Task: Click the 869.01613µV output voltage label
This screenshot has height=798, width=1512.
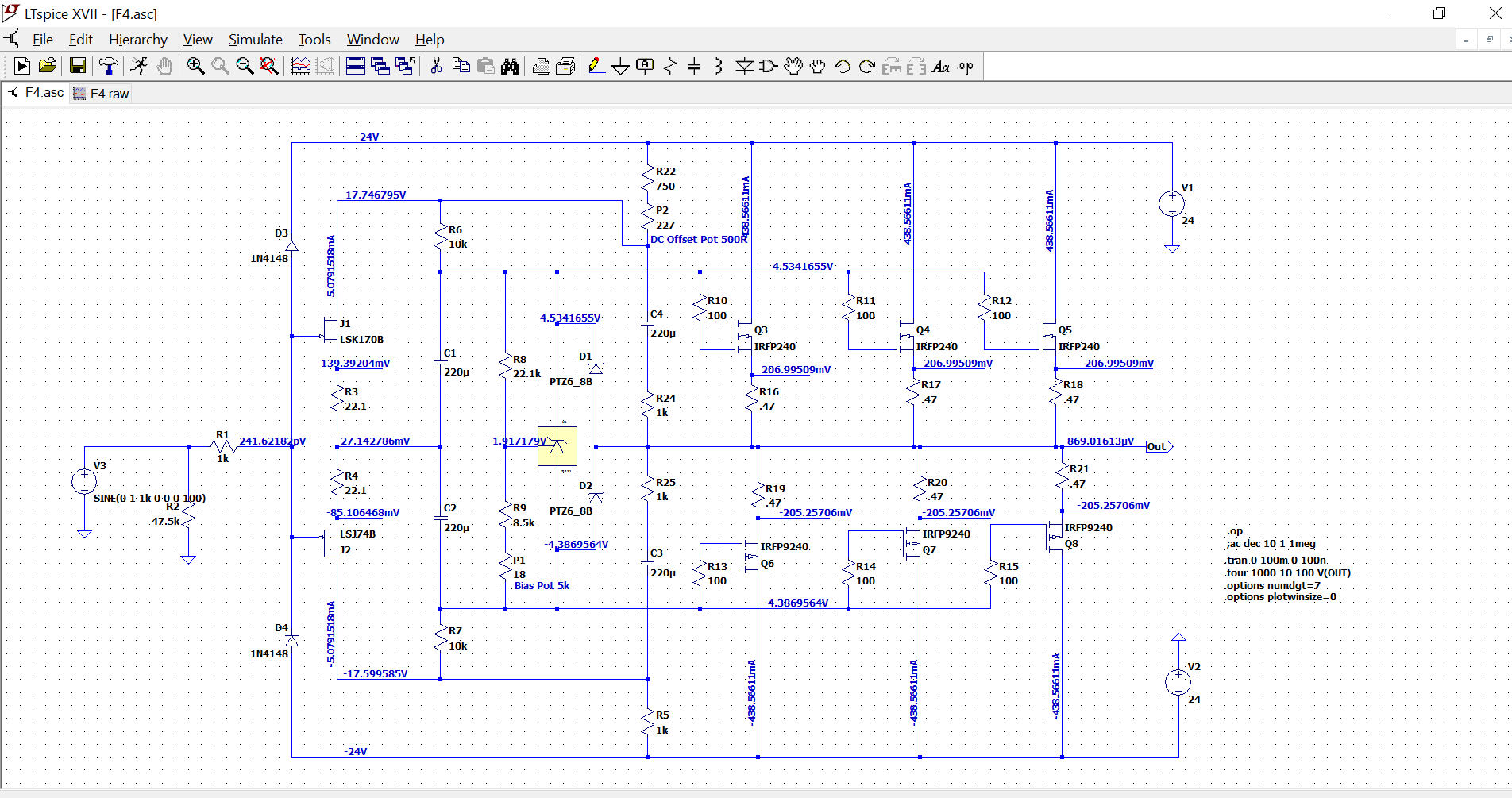Action: [1101, 441]
